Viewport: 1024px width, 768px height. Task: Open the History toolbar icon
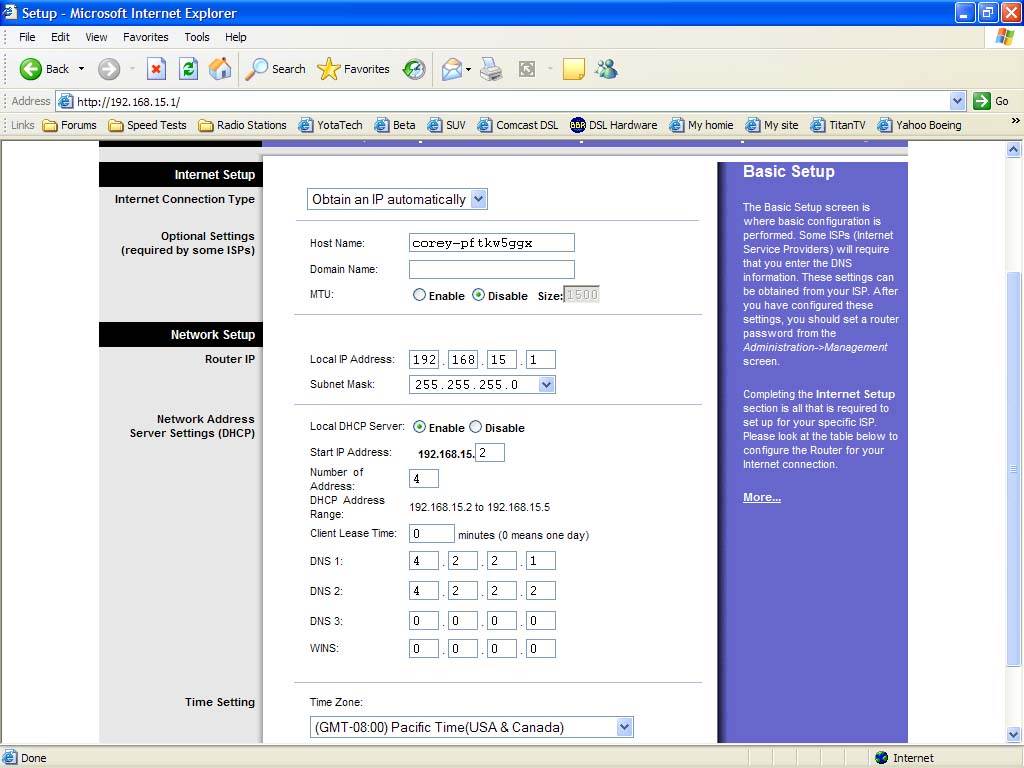tap(414, 69)
